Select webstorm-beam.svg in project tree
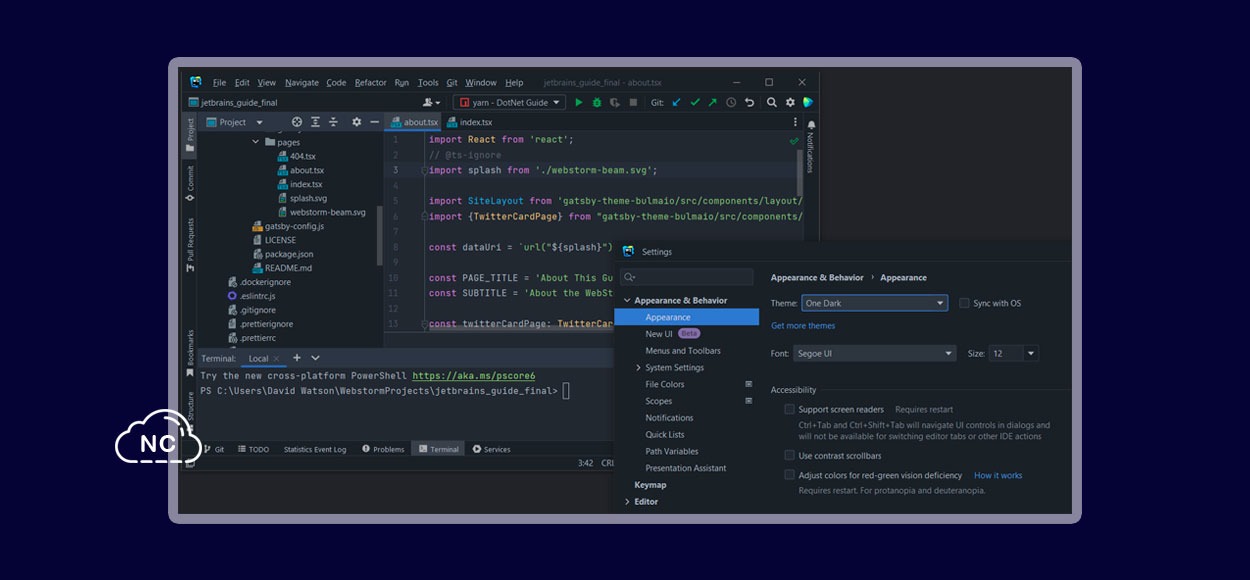 pyautogui.click(x=321, y=212)
